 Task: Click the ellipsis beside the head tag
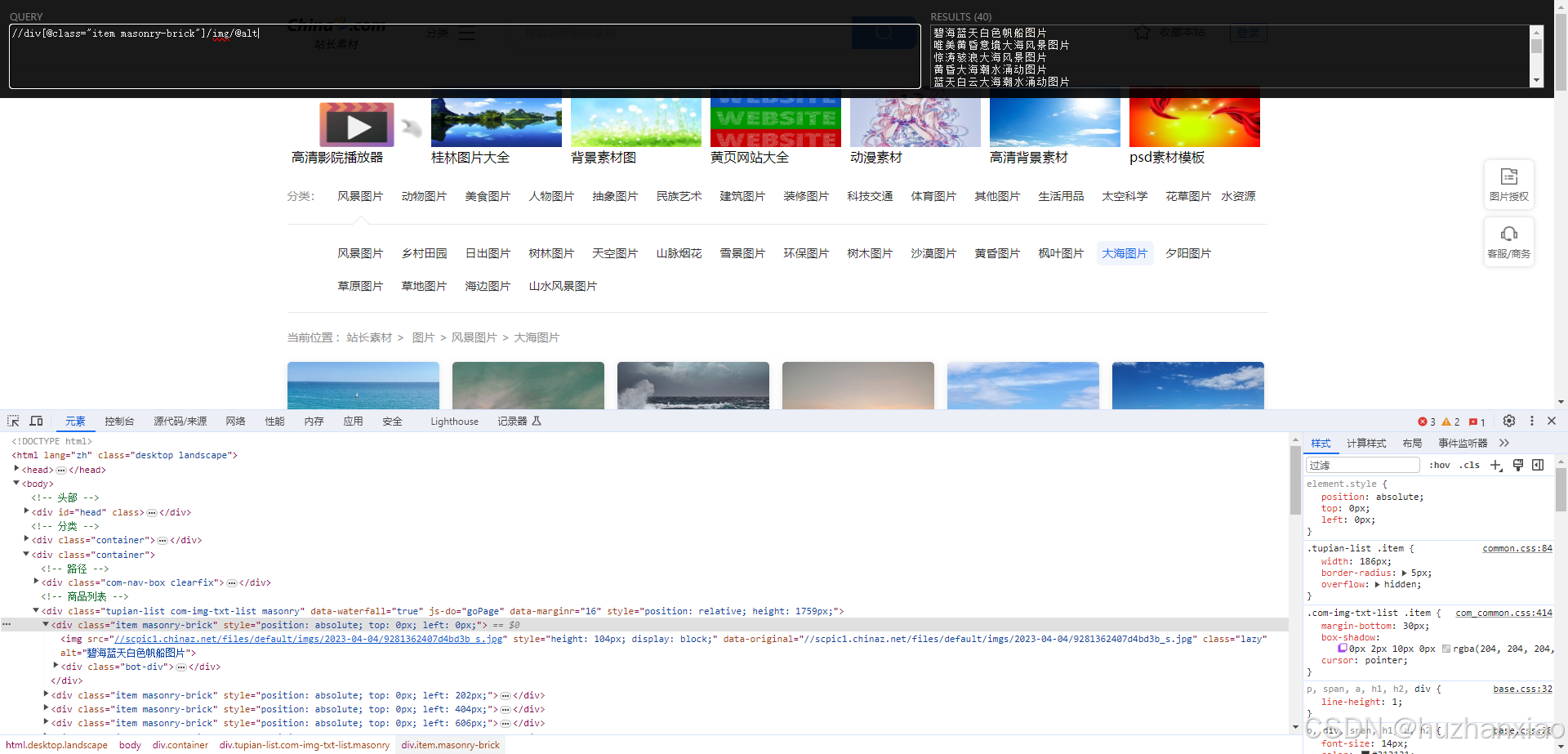point(61,470)
